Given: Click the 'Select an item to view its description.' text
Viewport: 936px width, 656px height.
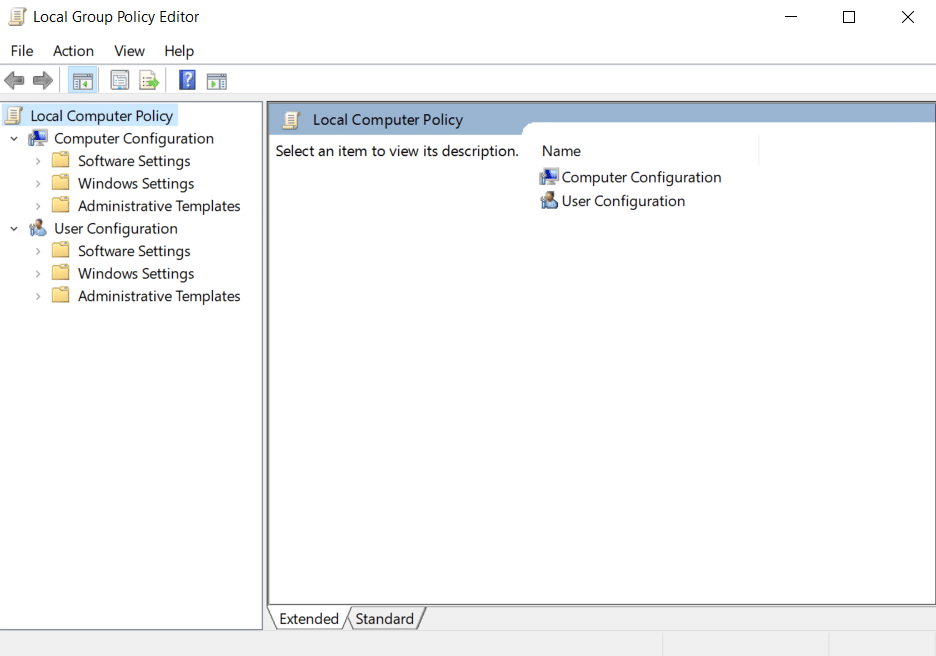Looking at the screenshot, I should pos(397,151).
